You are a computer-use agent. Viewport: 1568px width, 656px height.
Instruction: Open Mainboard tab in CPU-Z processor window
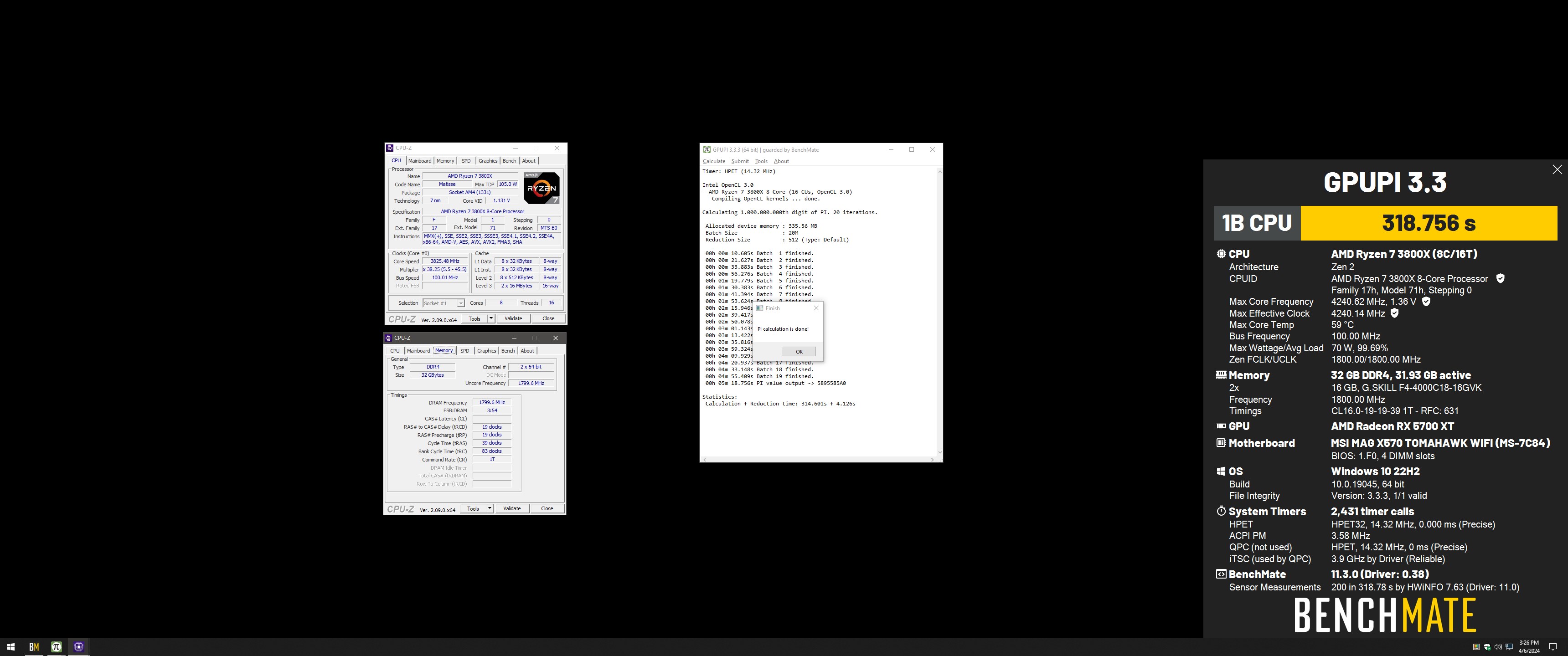coord(419,161)
